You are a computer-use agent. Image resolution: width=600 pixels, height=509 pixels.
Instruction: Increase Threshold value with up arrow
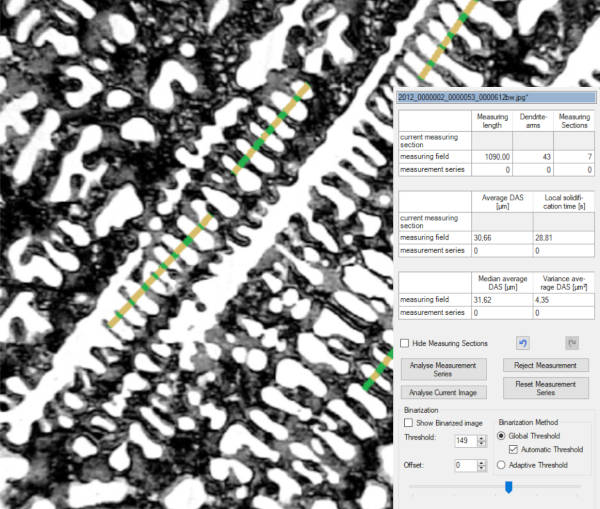click(482, 438)
